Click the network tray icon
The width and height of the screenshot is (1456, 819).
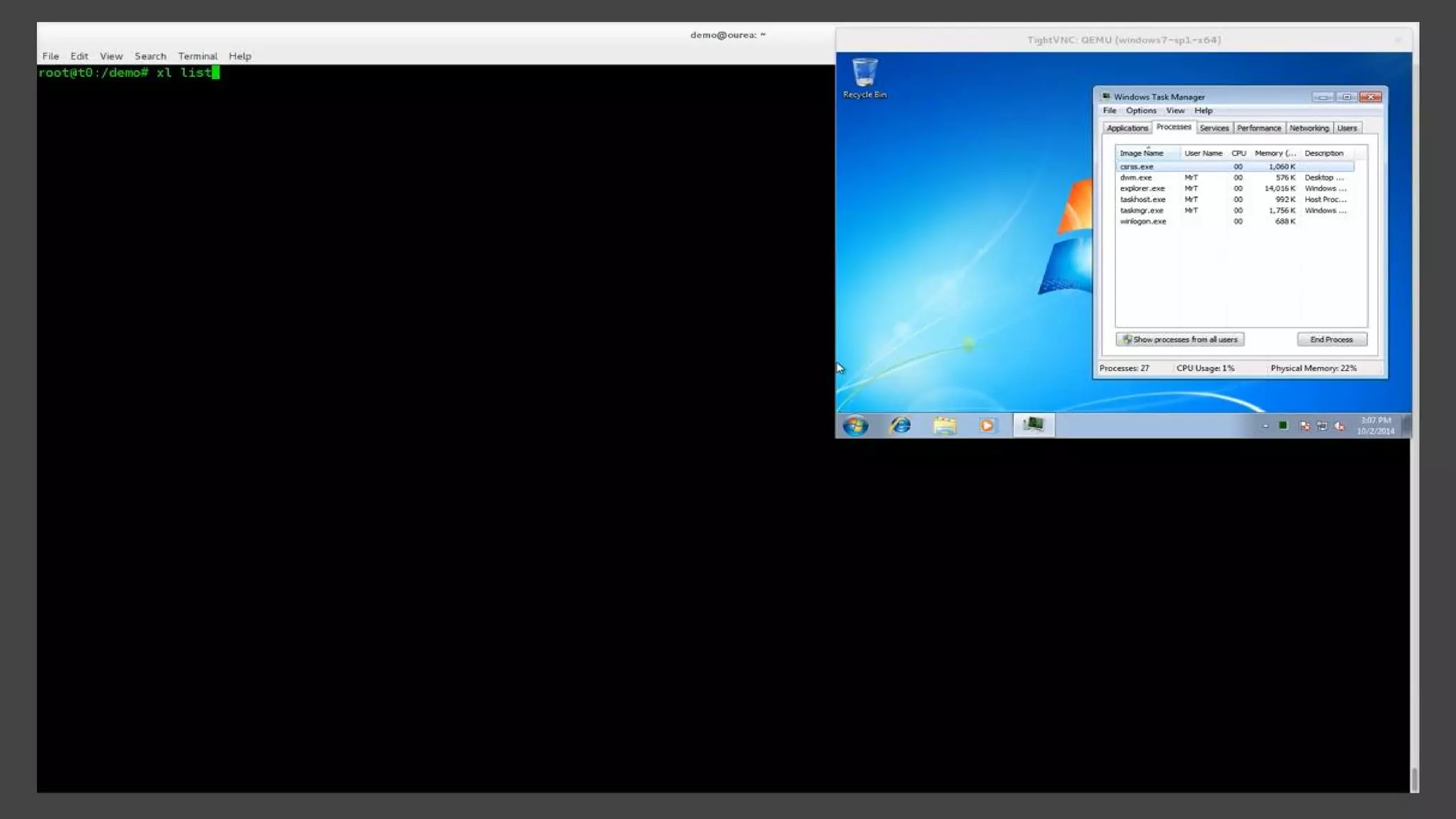point(1322,426)
